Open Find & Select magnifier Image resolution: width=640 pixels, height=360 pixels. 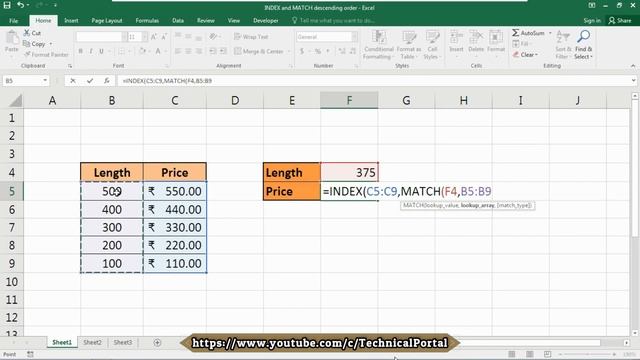[x=583, y=37]
